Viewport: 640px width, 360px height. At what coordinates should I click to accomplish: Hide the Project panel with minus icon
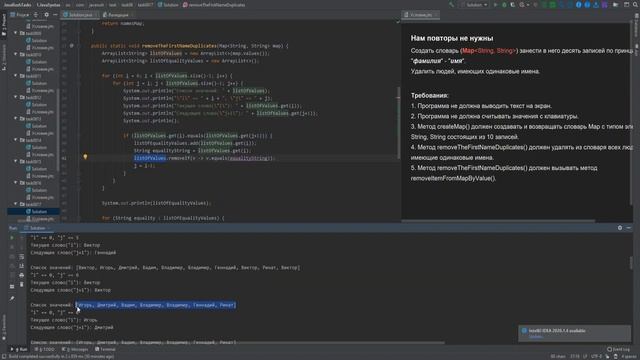coord(55,15)
